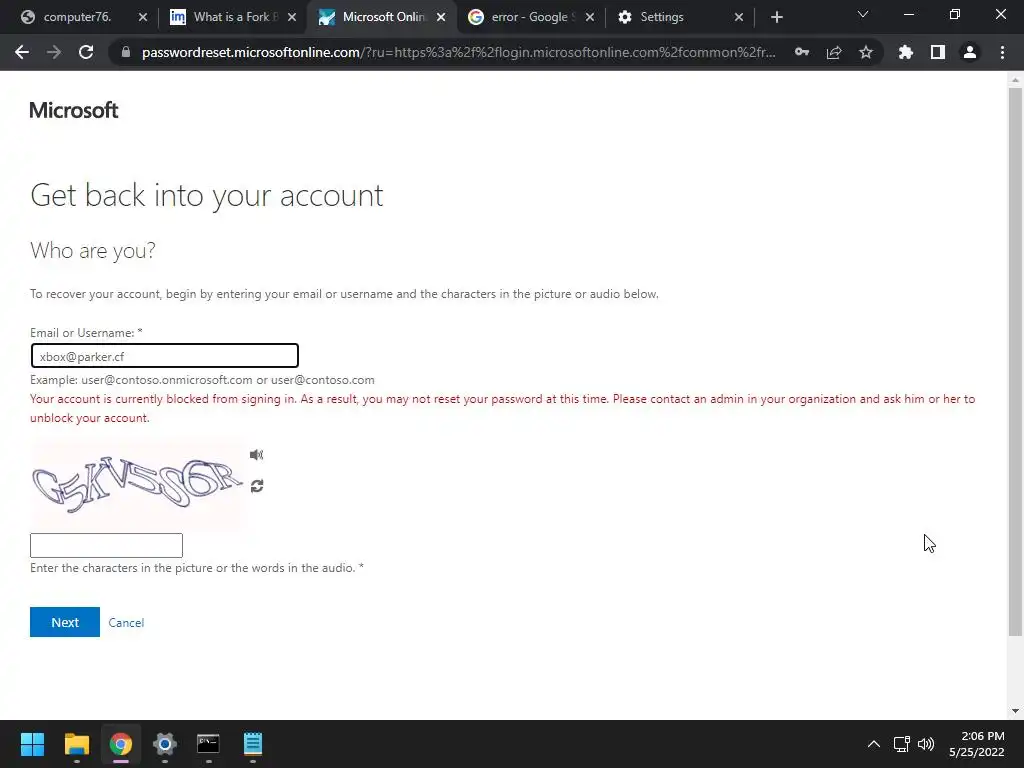Show hidden system tray icons
This screenshot has height=768, width=1024.
pyautogui.click(x=874, y=744)
